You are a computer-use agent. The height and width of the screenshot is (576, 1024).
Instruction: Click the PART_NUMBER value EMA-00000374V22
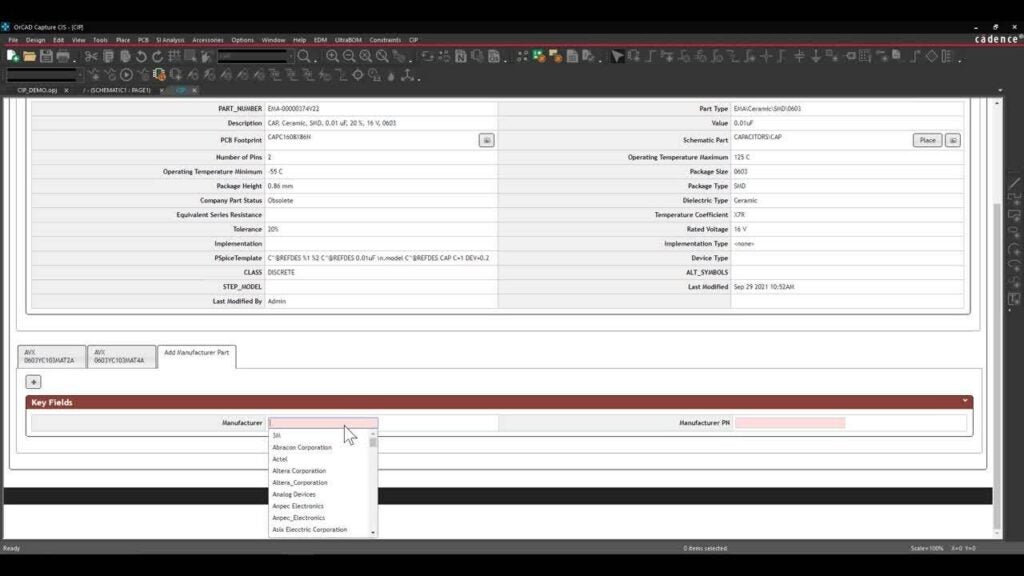293,109
